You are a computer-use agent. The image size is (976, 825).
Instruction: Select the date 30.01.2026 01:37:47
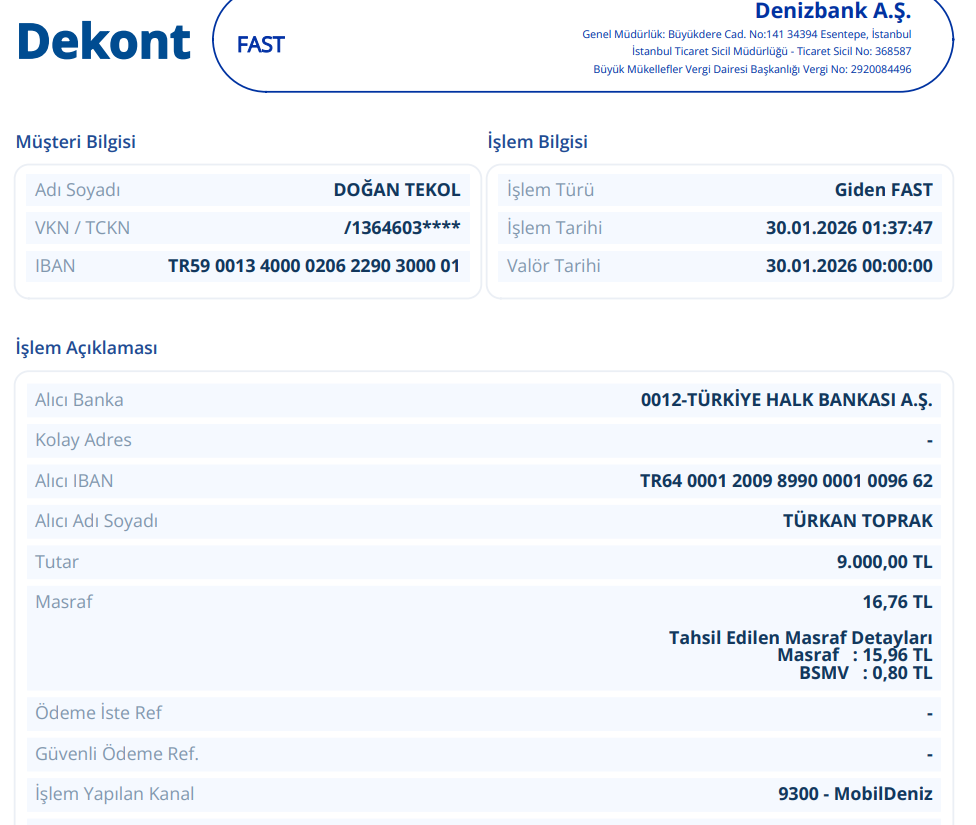[849, 228]
